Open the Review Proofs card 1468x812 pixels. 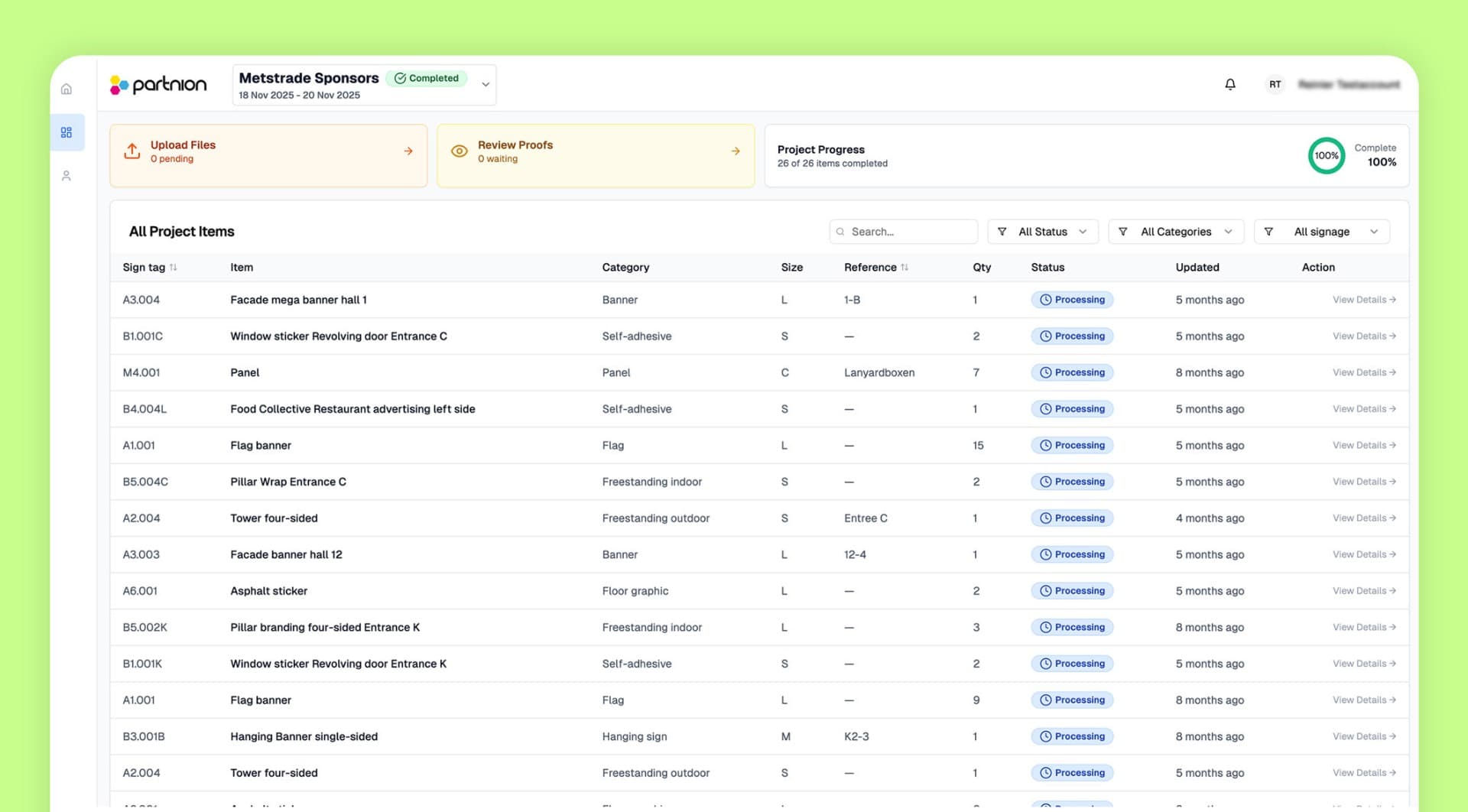tap(596, 156)
